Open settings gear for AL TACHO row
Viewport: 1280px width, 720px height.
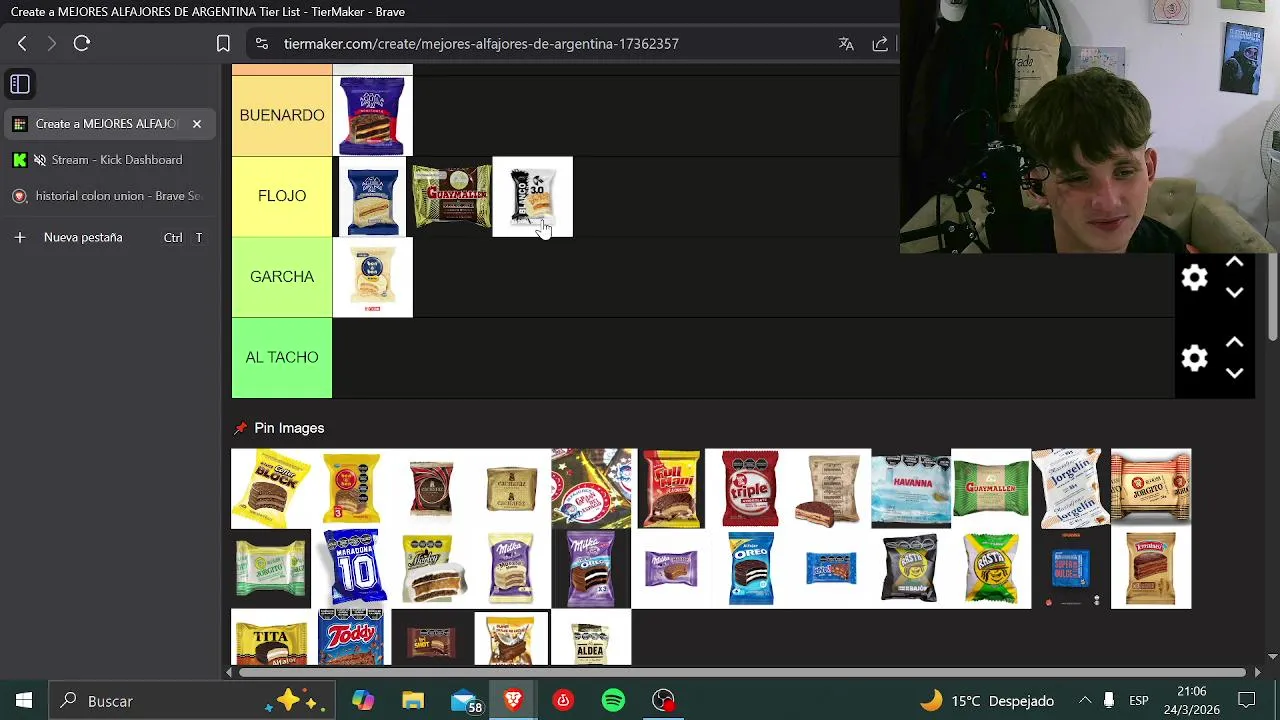tap(1195, 358)
